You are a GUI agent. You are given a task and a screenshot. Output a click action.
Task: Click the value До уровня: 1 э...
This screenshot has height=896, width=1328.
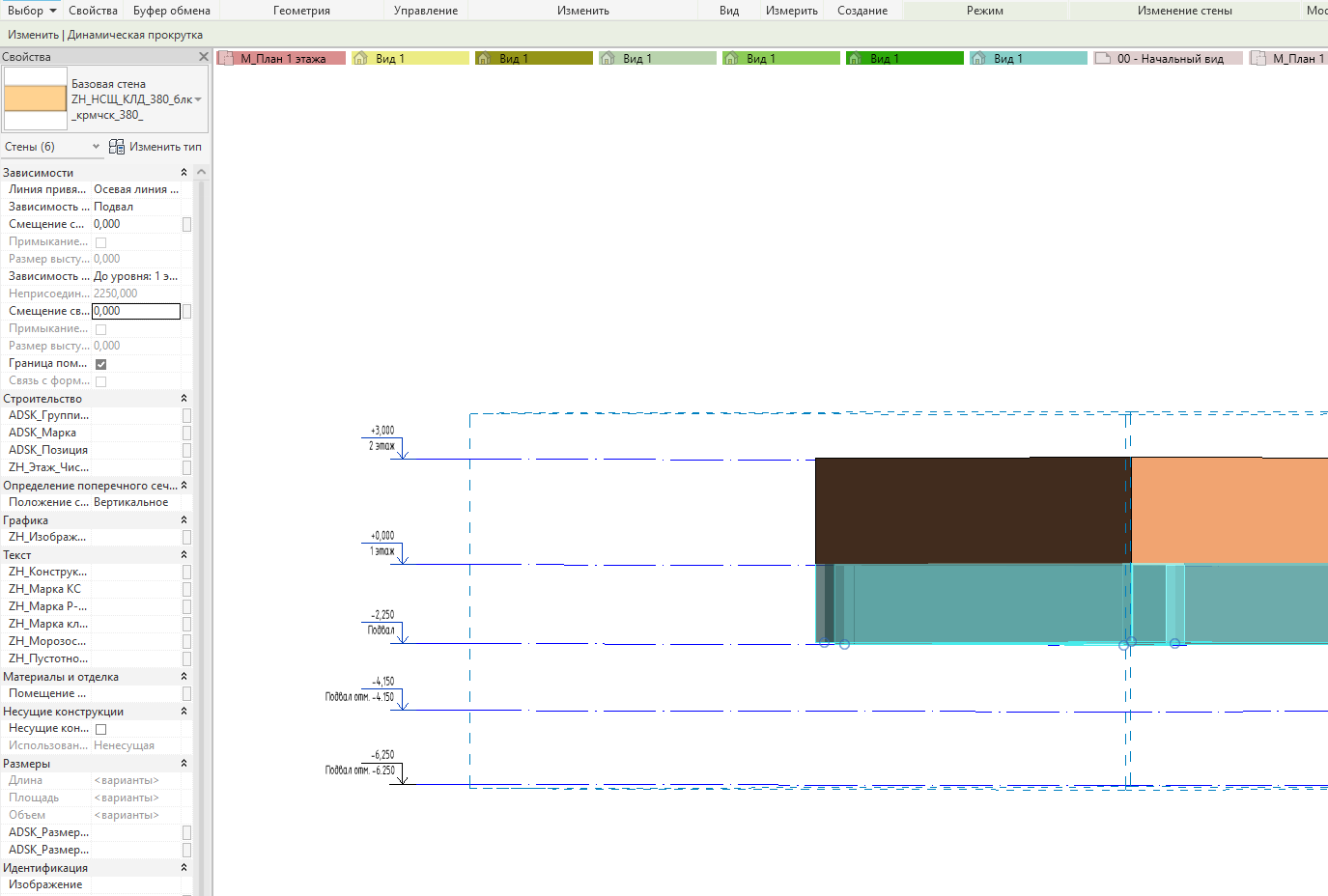coord(135,276)
